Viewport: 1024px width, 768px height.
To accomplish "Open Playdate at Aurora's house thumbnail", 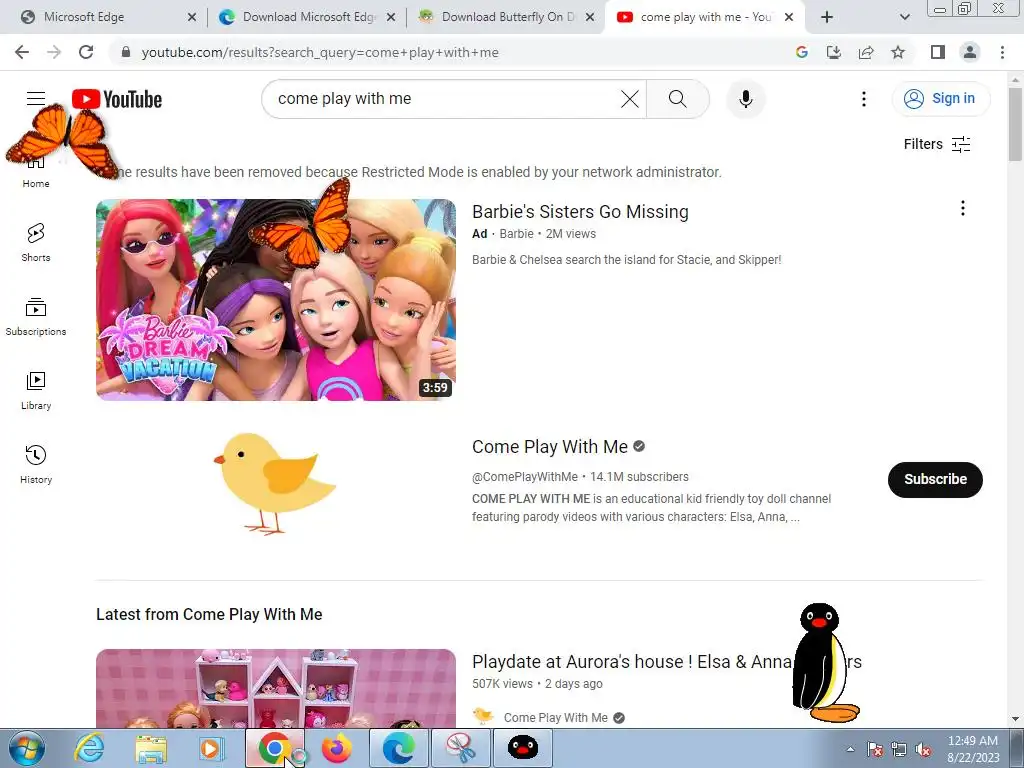I will coord(276,688).
